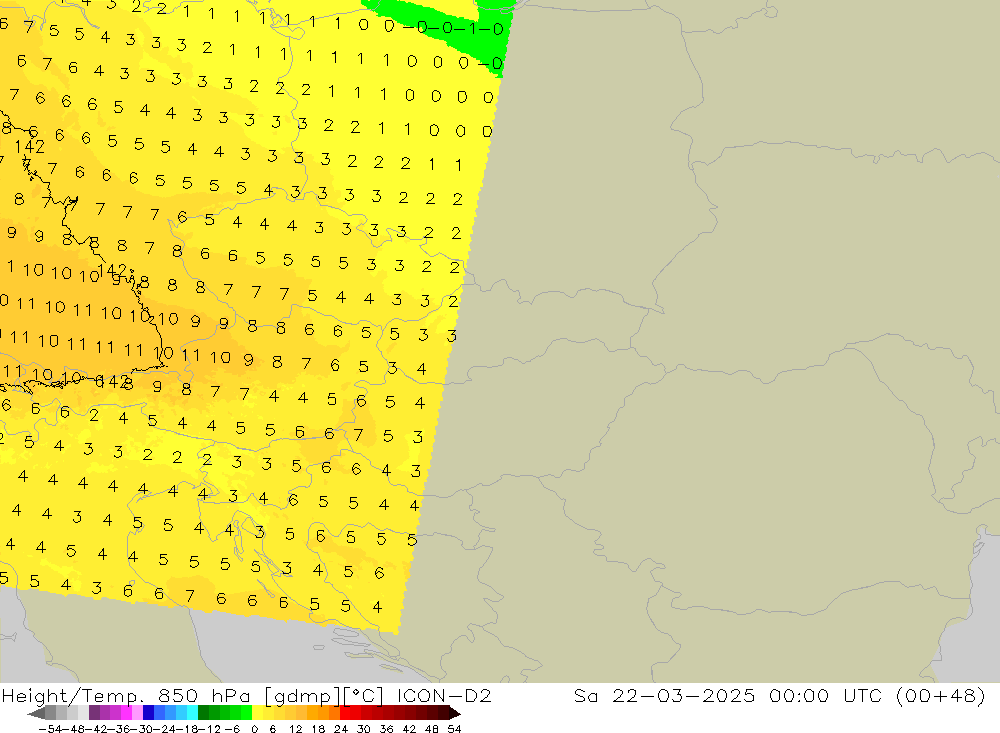Click the legend label positive '54'
The width and height of the screenshot is (1000, 733).
coord(454,729)
